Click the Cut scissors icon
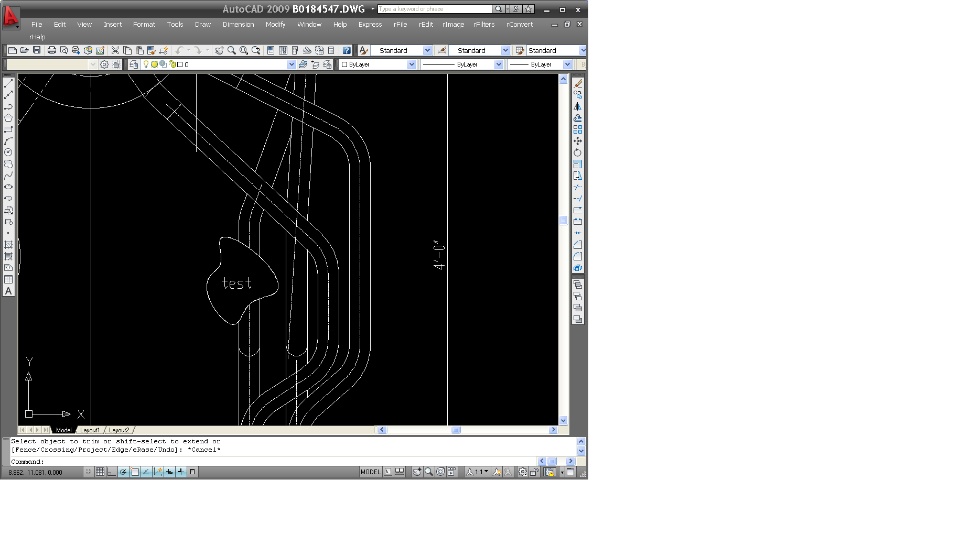Screen dimensions: 960x546 coord(115,50)
